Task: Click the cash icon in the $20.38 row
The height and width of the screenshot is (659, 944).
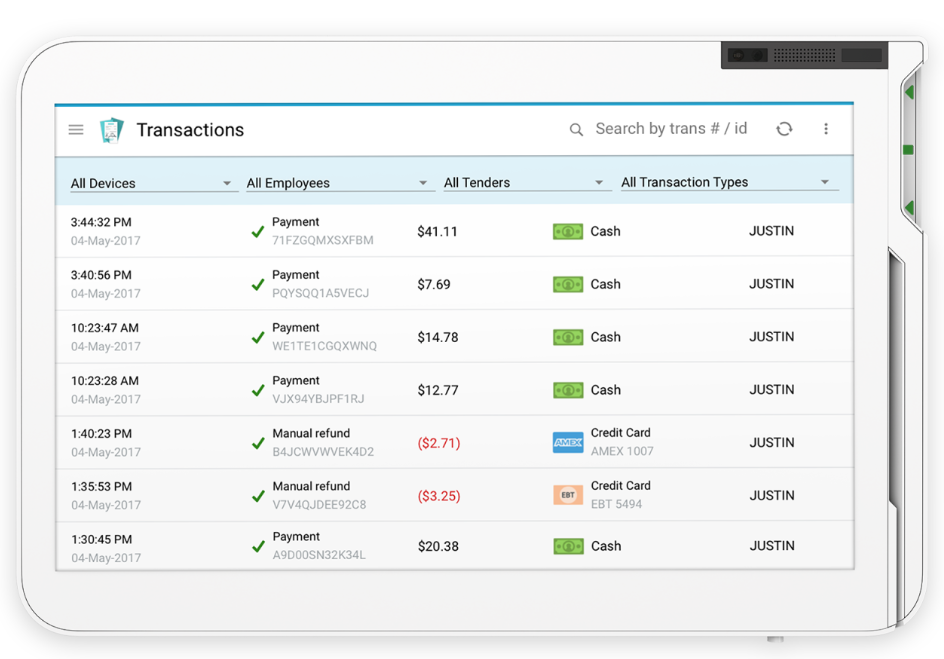Action: click(x=568, y=546)
